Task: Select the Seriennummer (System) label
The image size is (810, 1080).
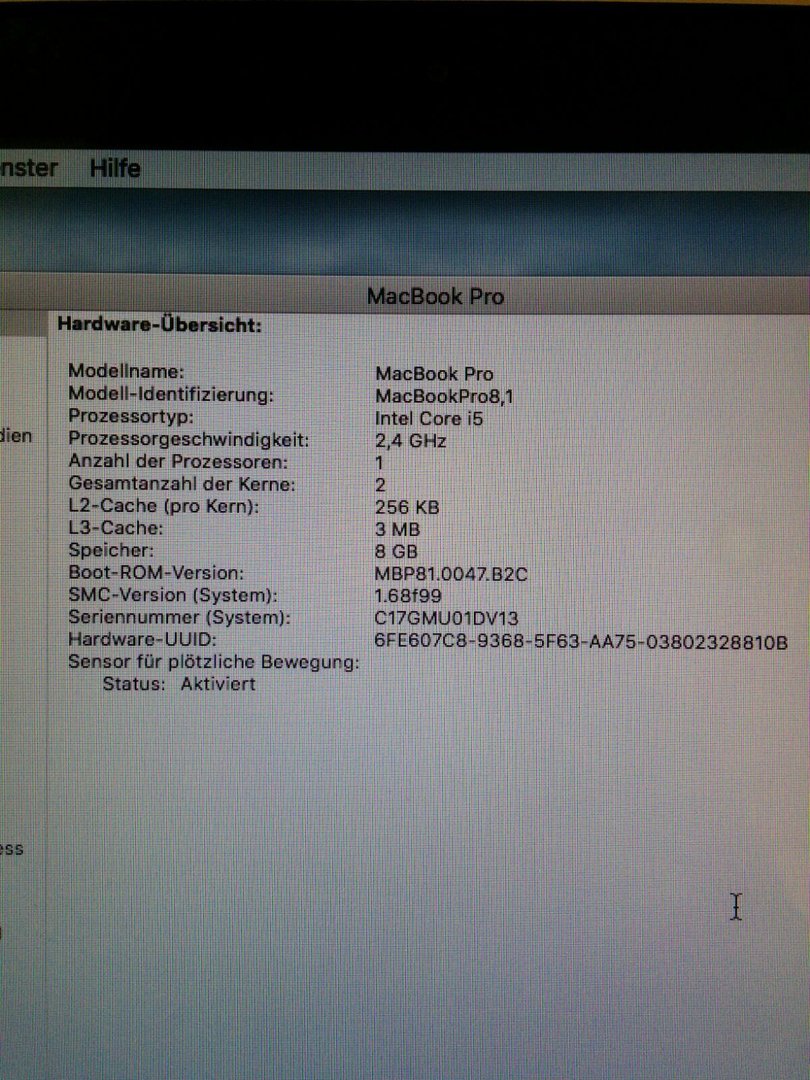Action: tap(179, 617)
